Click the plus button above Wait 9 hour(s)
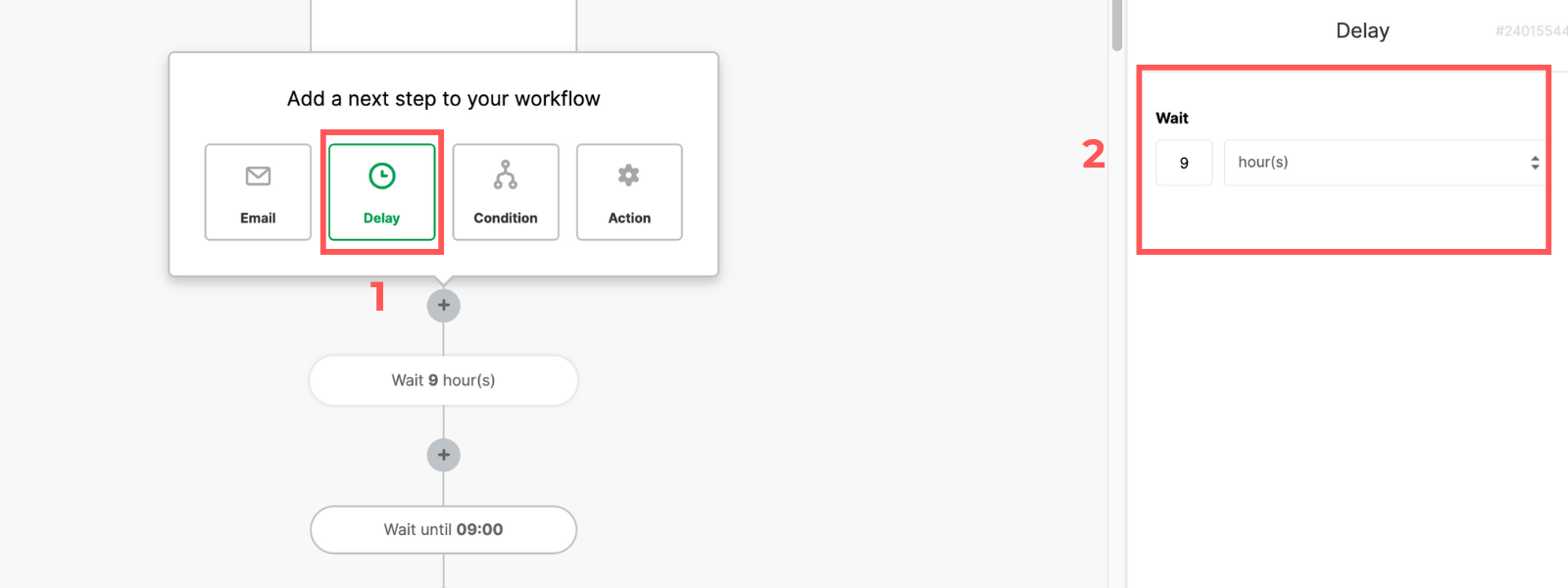Viewport: 1568px width, 588px height. tap(444, 306)
